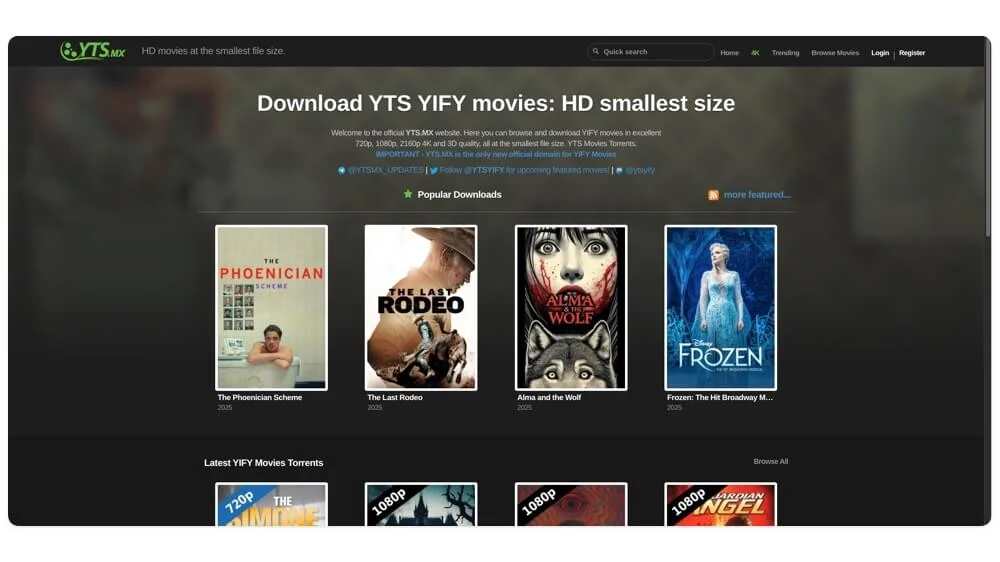Go to the Trending page

coord(785,53)
